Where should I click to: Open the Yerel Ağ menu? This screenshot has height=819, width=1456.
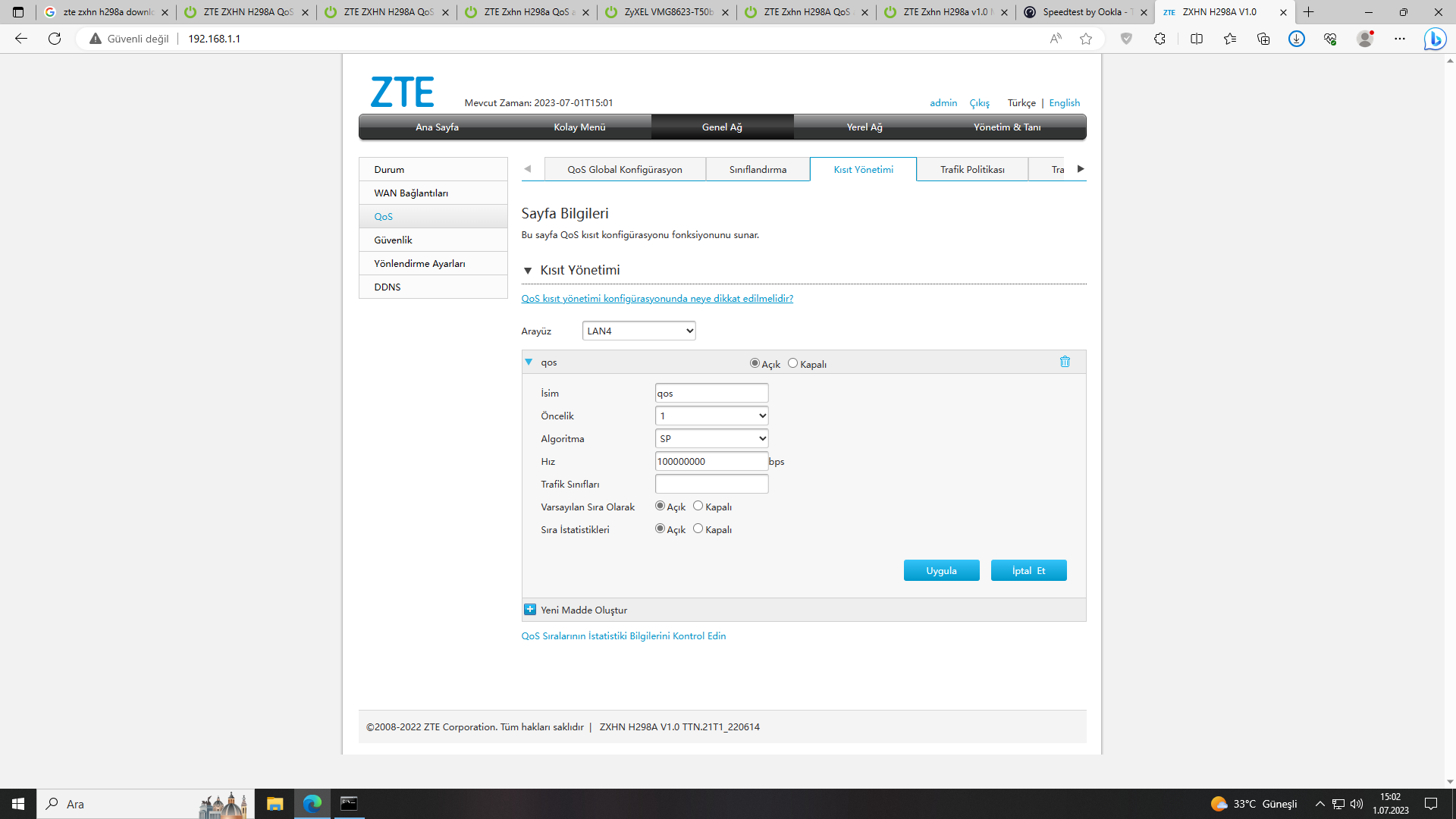(x=864, y=127)
